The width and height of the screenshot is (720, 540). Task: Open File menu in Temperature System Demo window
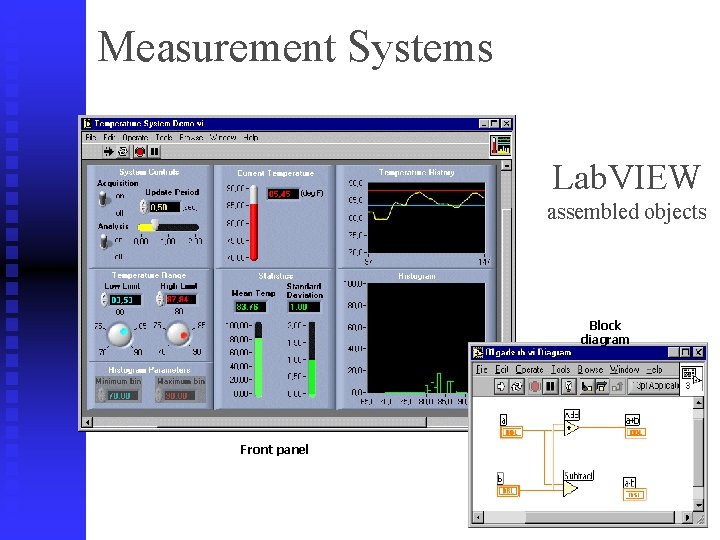91,137
